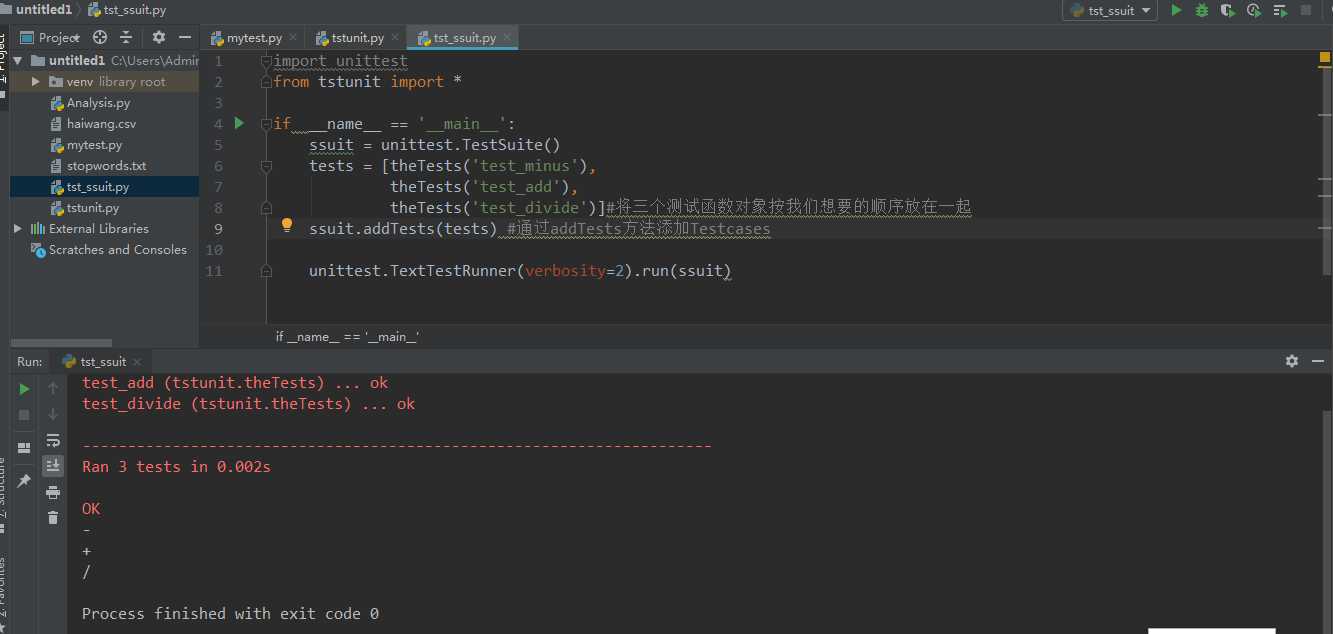Image resolution: width=1333 pixels, height=634 pixels.
Task: Toggle Soft-Wrap in the Run console
Action: pos(53,440)
